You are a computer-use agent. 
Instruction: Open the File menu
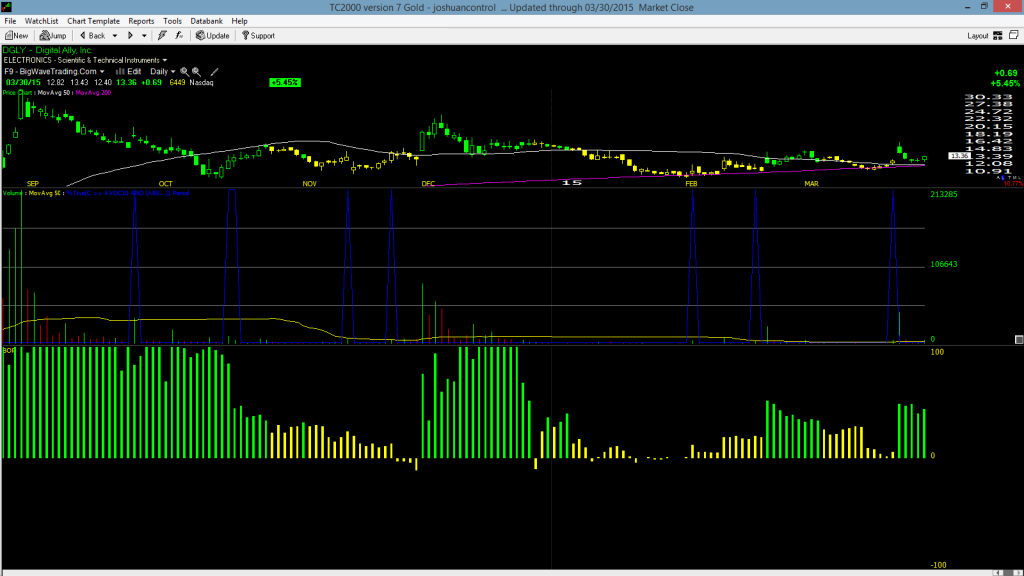click(10, 21)
